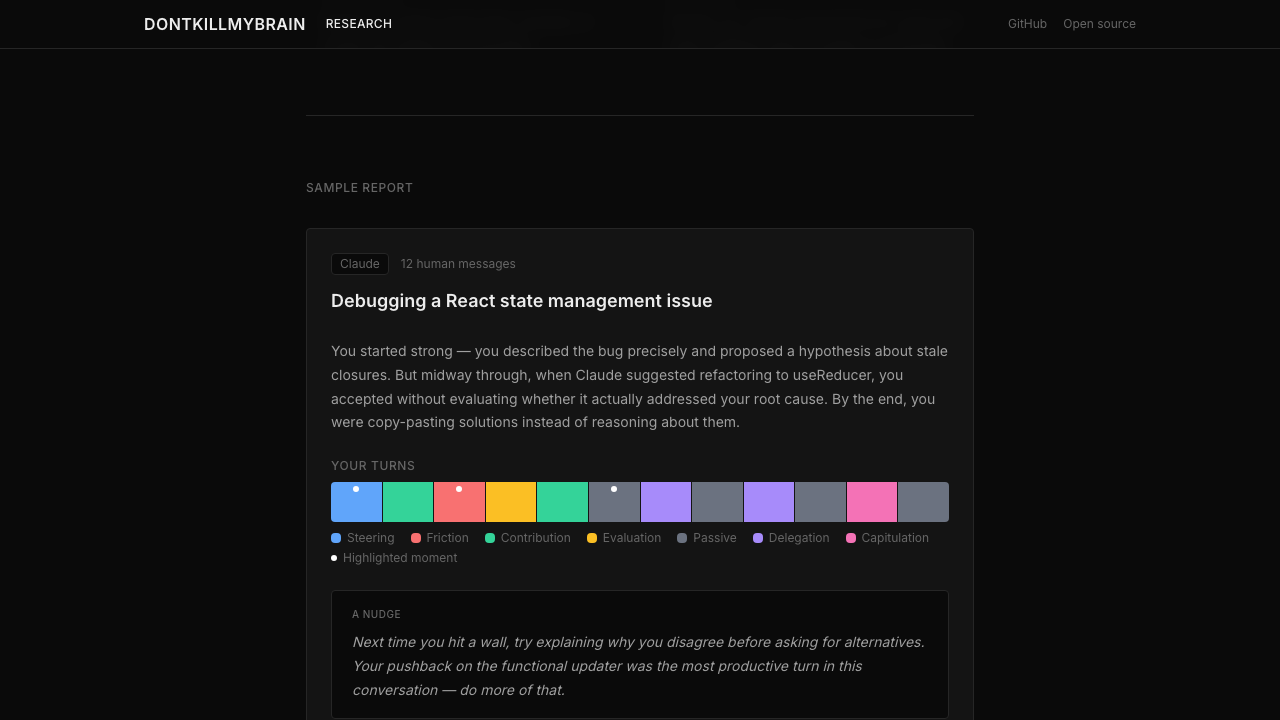Viewport: 1280px width, 720px height.
Task: Click the Steering legend blue dot
Action: [x=336, y=538]
